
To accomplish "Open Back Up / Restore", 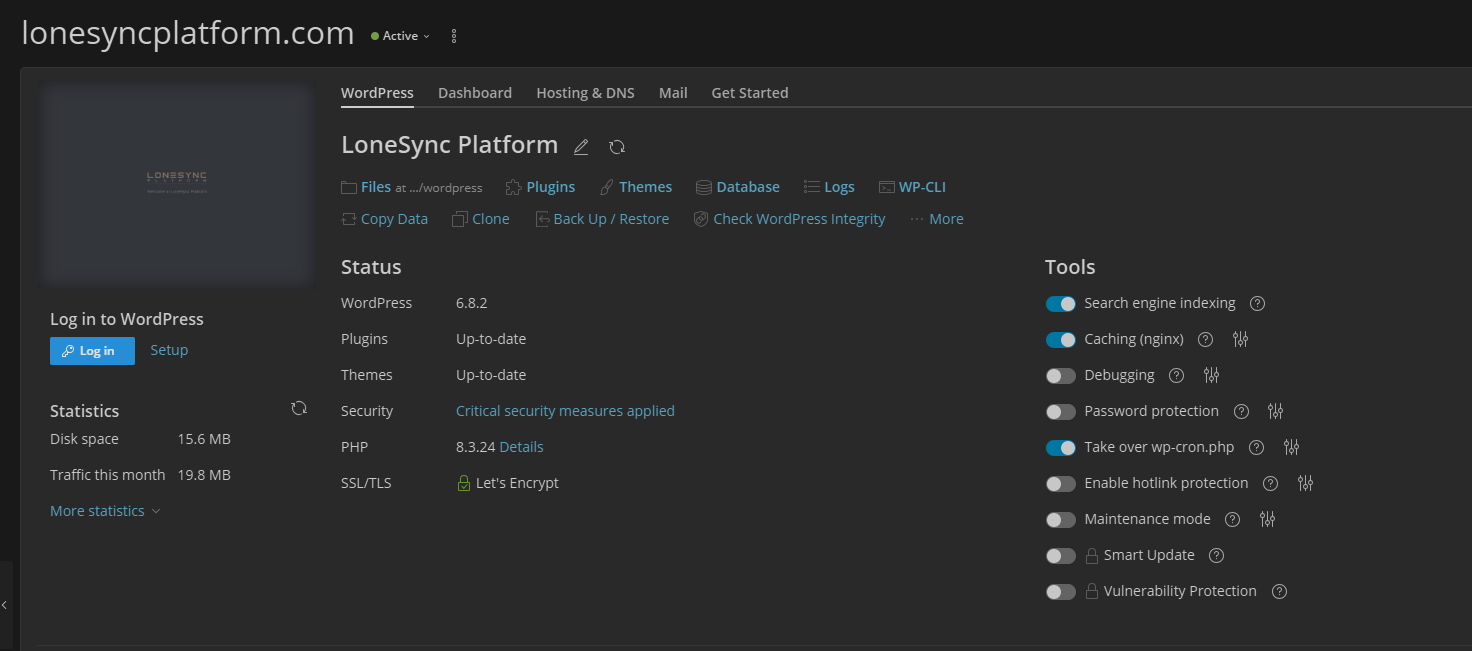I will coord(602,219).
